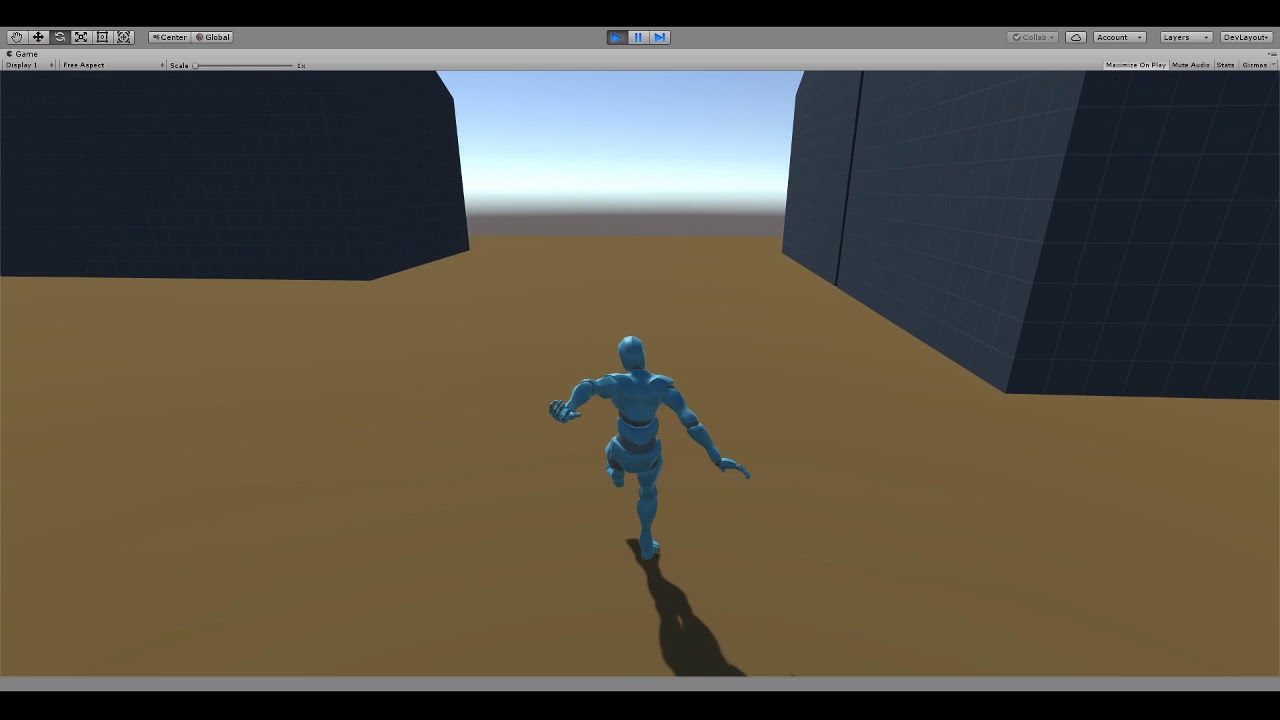
Task: Open the Account dropdown
Action: [x=1119, y=37]
